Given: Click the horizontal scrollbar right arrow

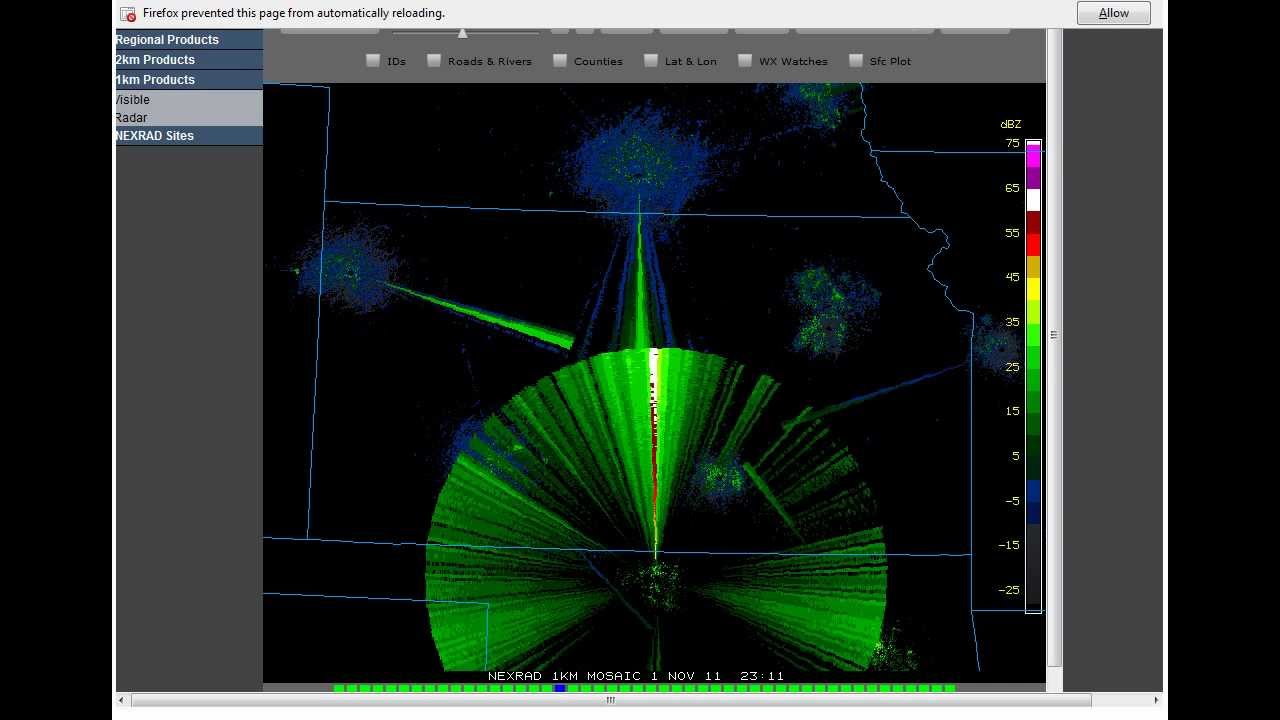Looking at the screenshot, I should point(1157,700).
